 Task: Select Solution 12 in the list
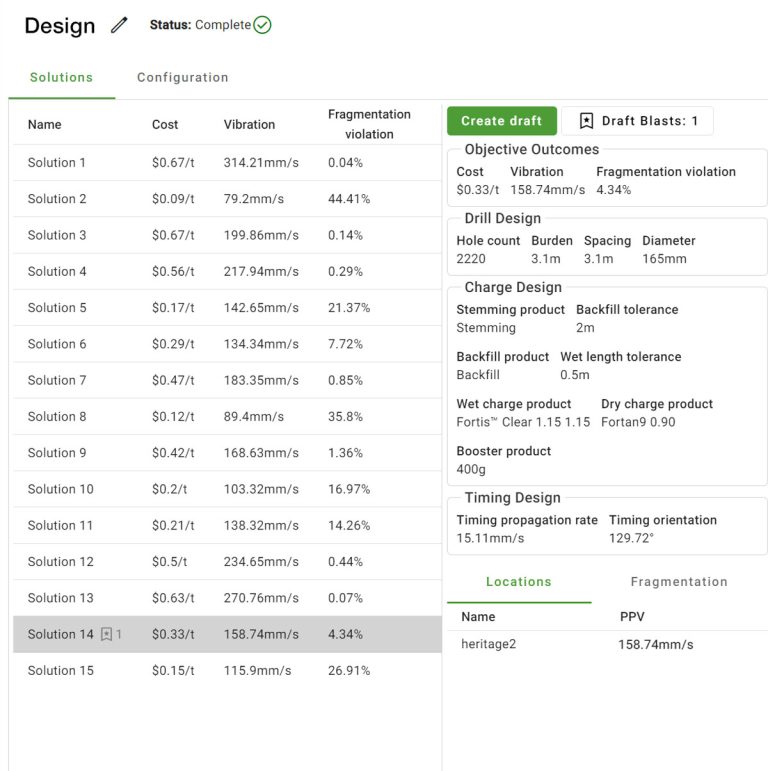pos(227,562)
